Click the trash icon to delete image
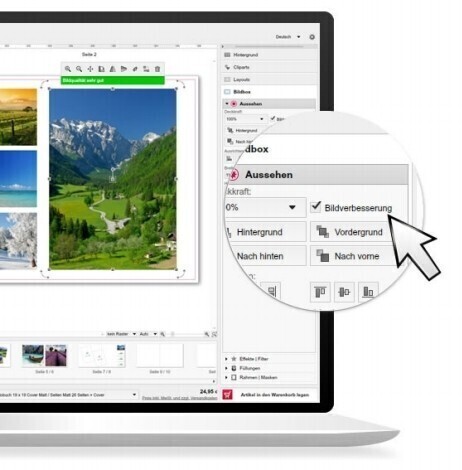Screen dimensions: 462x470 [157, 69]
